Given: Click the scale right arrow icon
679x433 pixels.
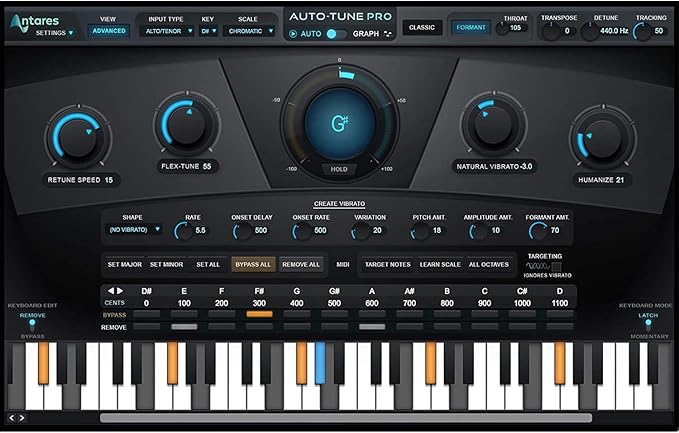Looking at the screenshot, I should point(120,291).
